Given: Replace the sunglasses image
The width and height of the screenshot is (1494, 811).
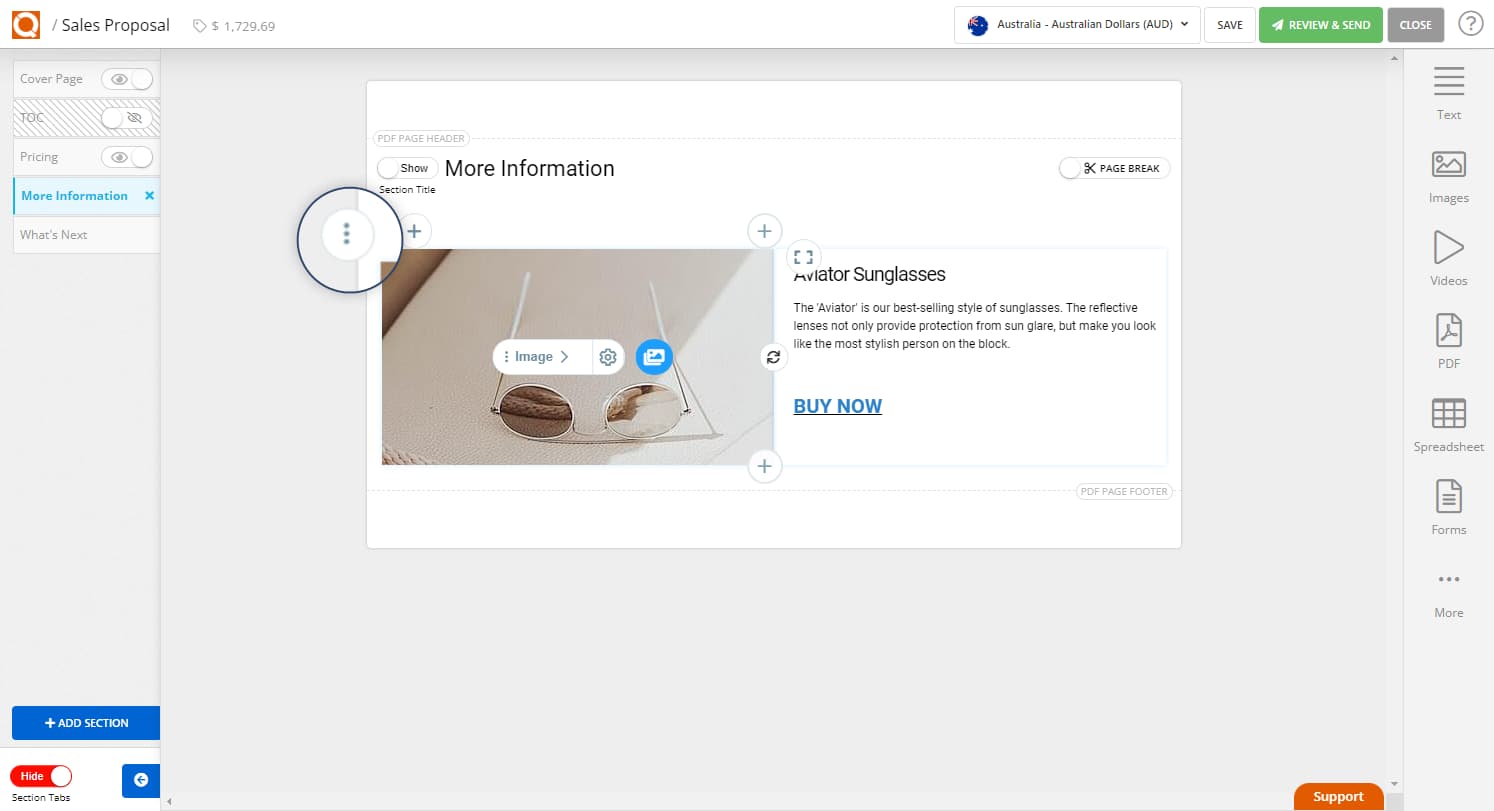Looking at the screenshot, I should (x=654, y=356).
